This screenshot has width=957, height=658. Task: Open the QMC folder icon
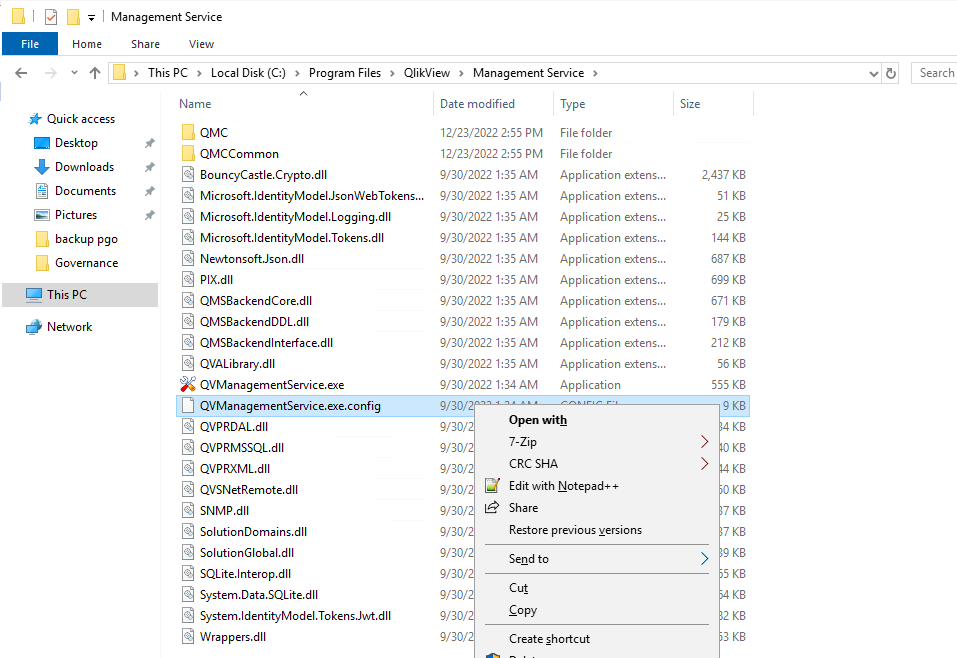[188, 132]
